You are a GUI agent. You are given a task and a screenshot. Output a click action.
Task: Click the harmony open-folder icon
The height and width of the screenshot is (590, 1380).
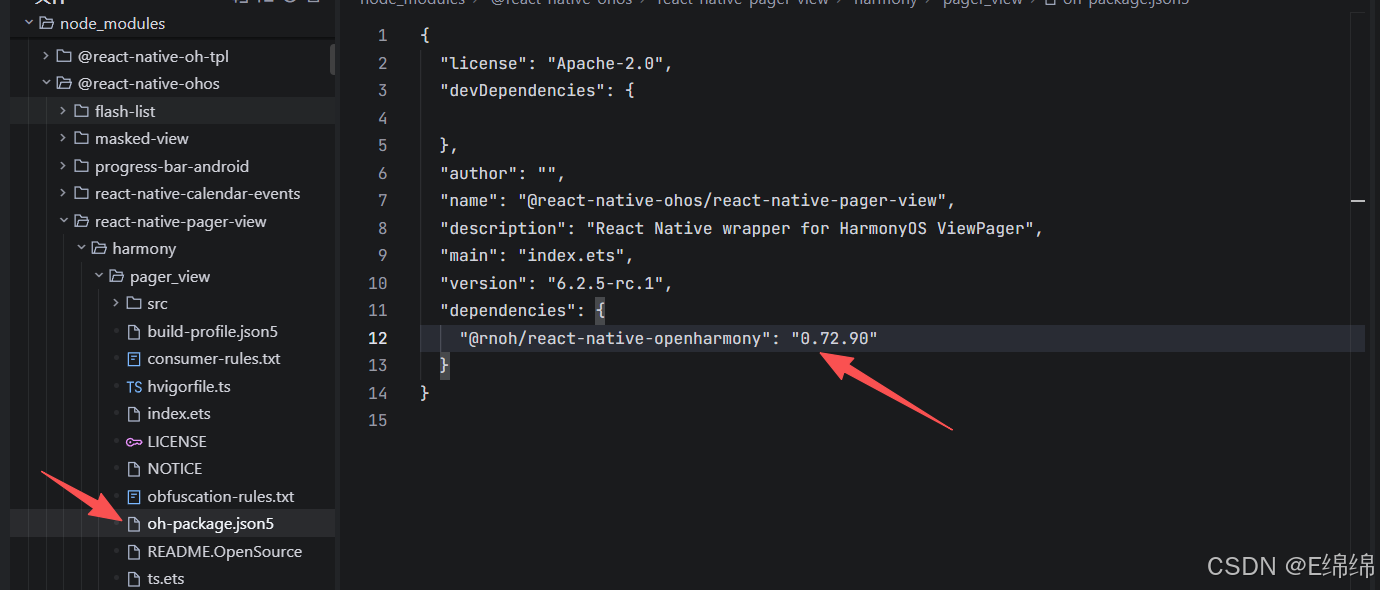click(x=99, y=248)
